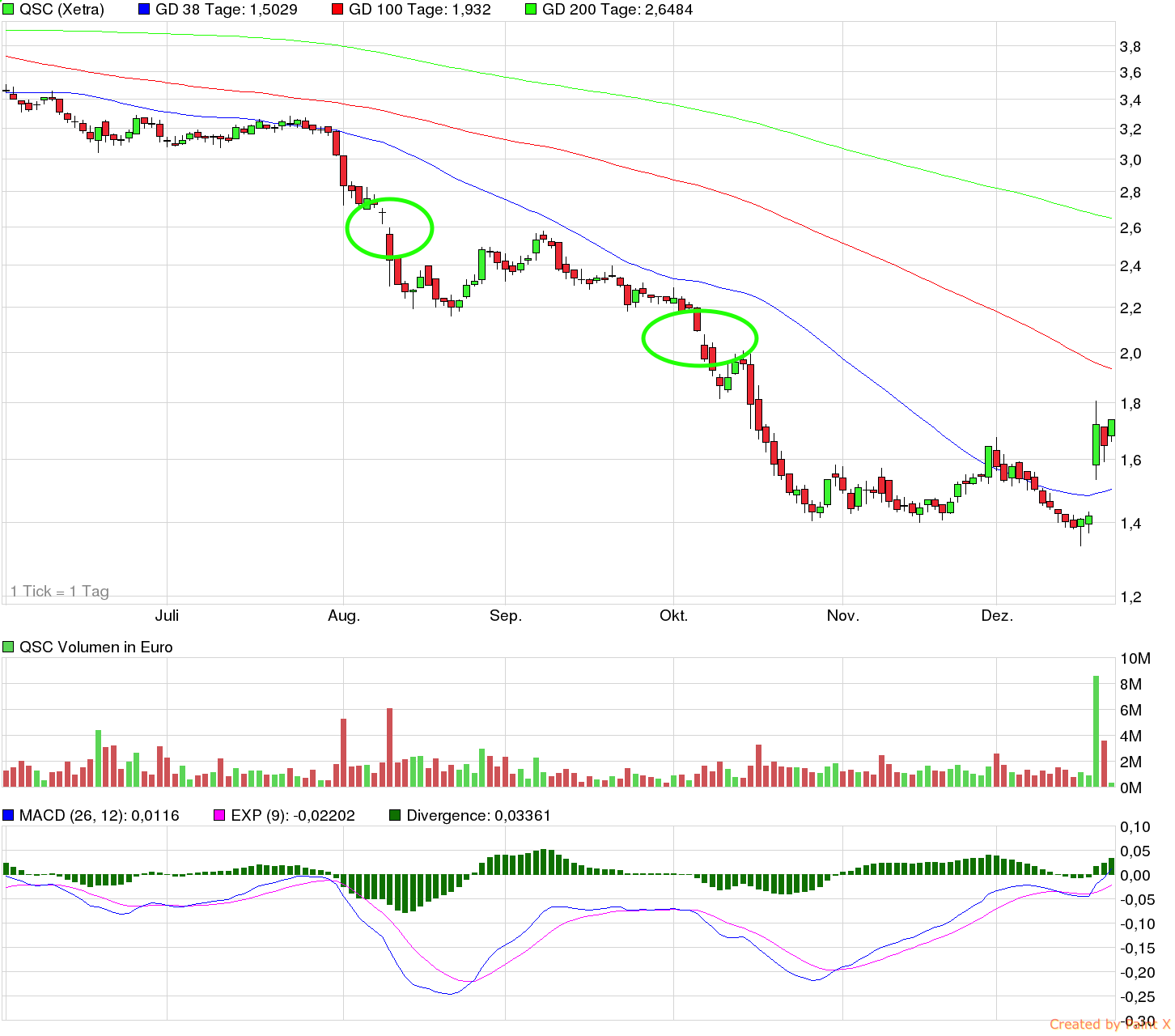Click the '4M' volume axis value

pos(1131,737)
